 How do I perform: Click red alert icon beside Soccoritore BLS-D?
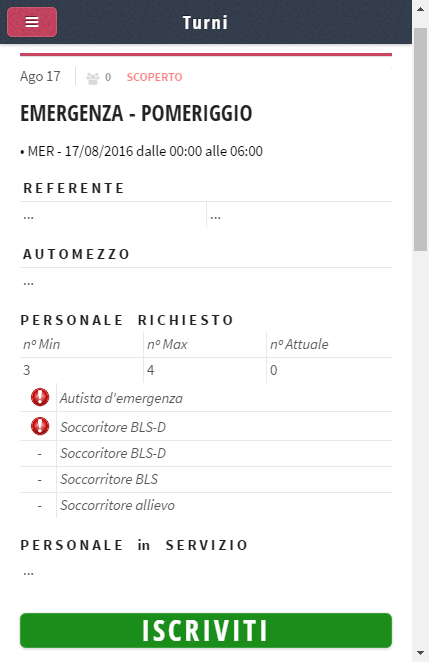pyautogui.click(x=40, y=426)
